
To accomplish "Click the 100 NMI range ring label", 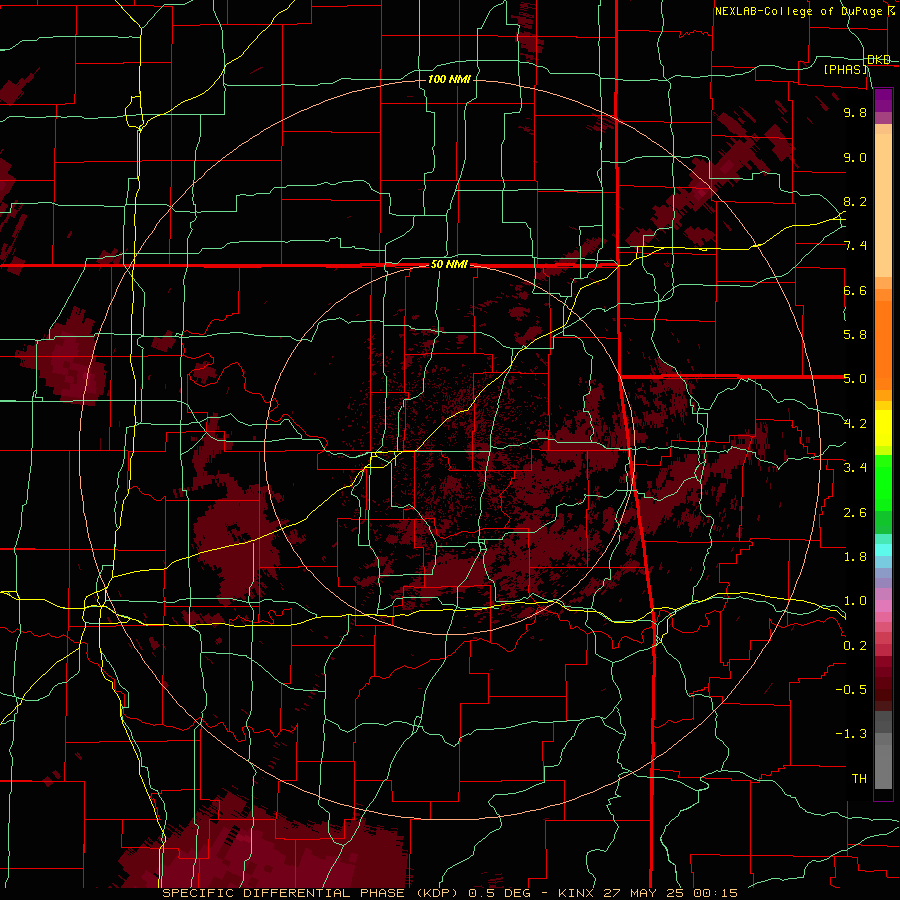I will pos(449,79).
